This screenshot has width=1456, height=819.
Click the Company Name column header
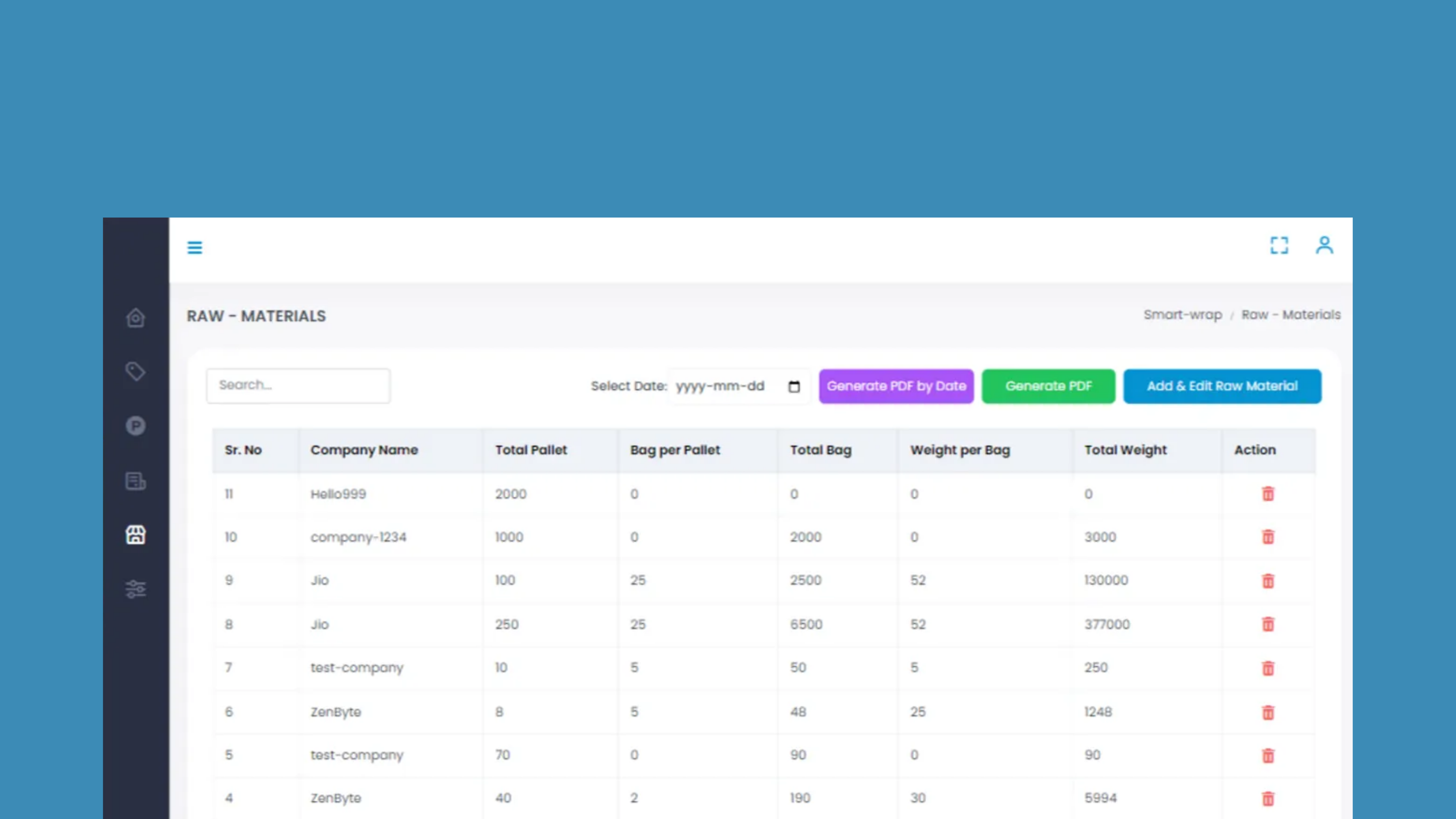364,450
